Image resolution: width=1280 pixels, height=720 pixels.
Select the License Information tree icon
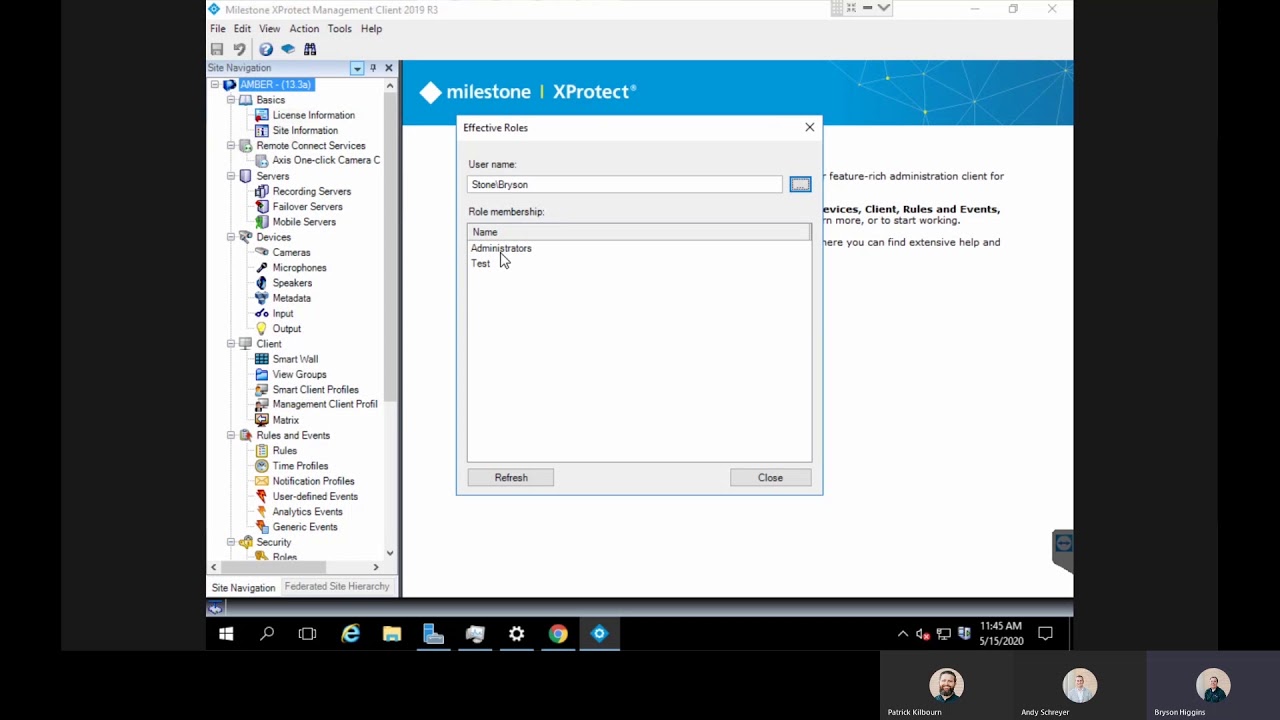[262, 115]
